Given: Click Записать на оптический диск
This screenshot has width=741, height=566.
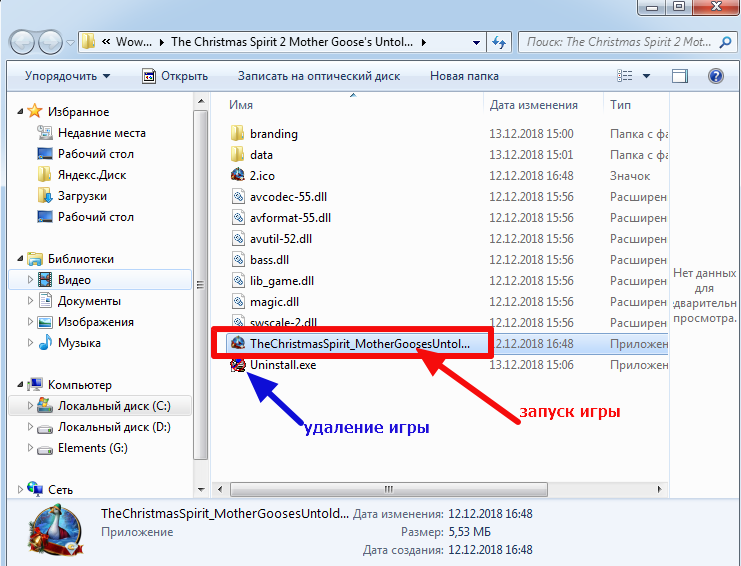Looking at the screenshot, I should click(319, 76).
